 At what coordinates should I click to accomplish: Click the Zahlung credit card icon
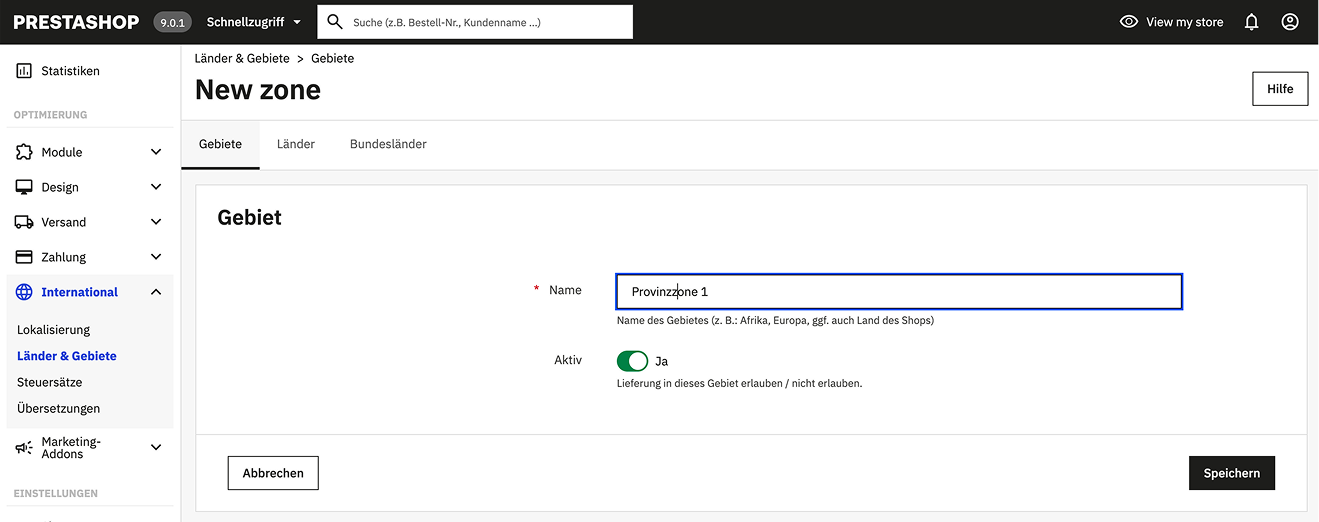[24, 257]
